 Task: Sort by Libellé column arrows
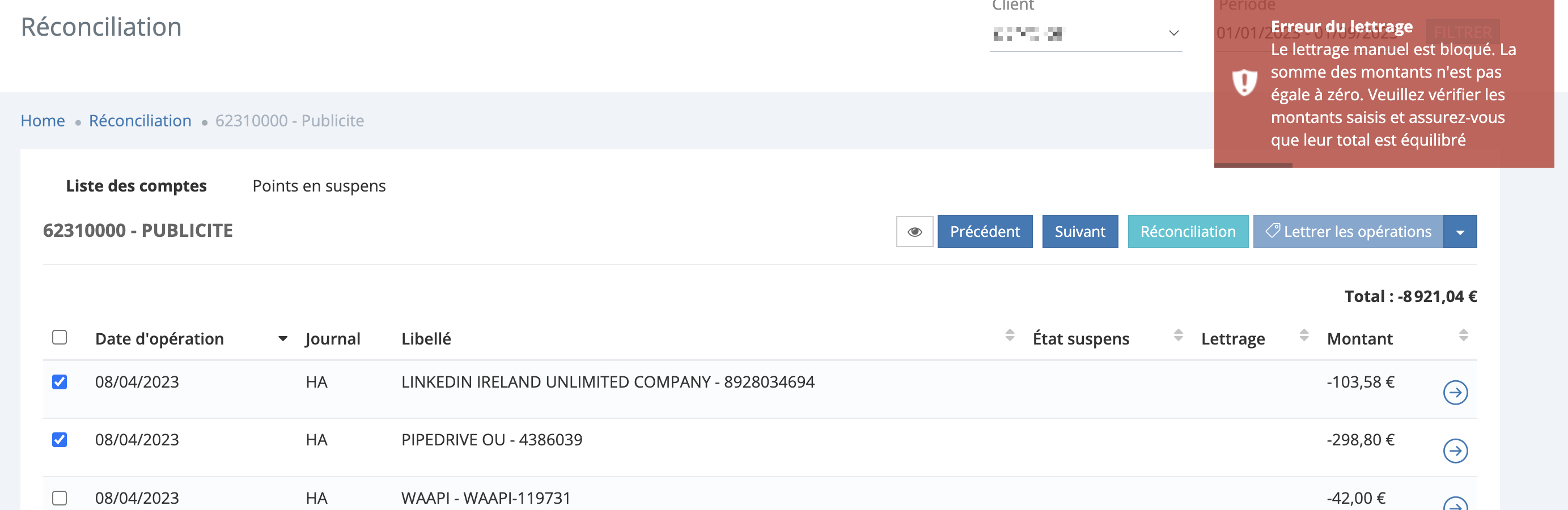point(1010,335)
